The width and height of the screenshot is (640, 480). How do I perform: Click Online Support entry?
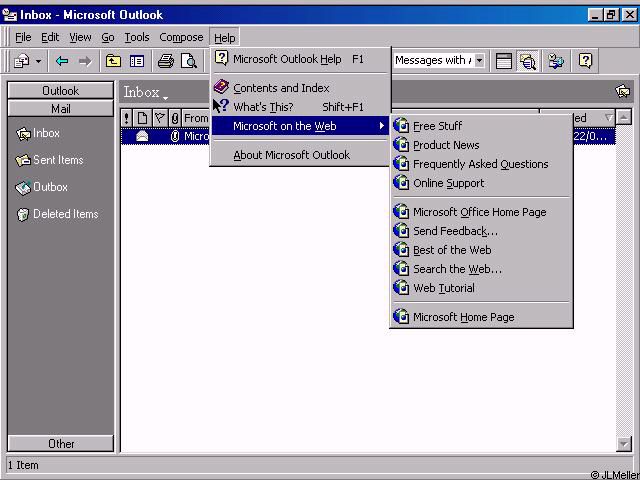pyautogui.click(x=482, y=183)
